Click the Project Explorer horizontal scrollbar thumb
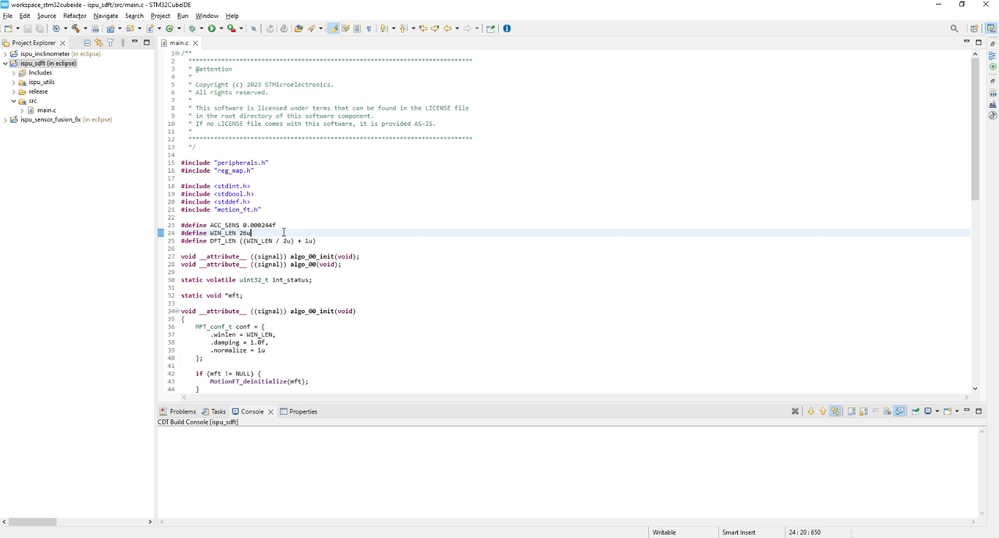The image size is (999, 538). coord(32,522)
